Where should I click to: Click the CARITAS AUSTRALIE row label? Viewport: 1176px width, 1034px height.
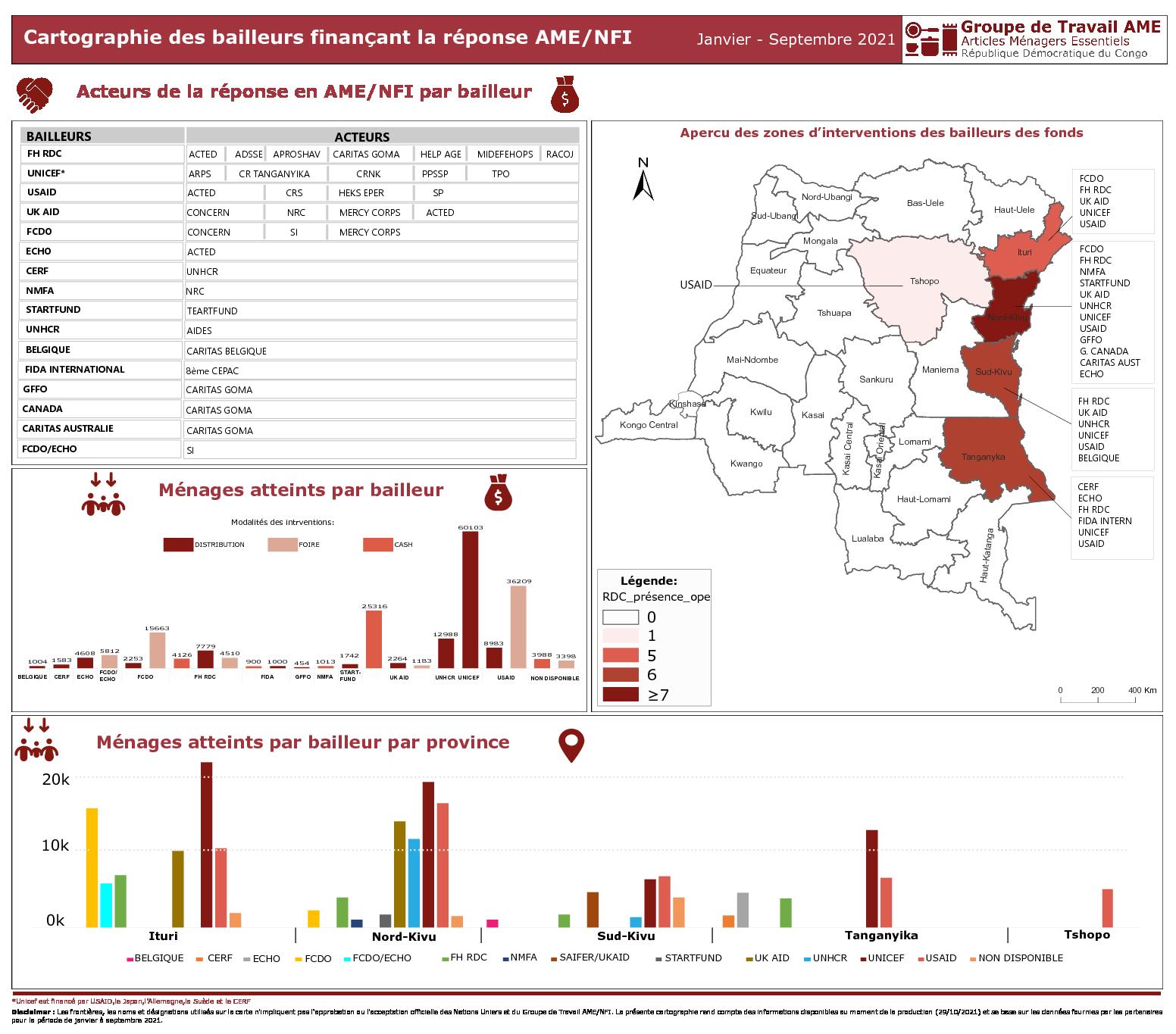(68, 429)
